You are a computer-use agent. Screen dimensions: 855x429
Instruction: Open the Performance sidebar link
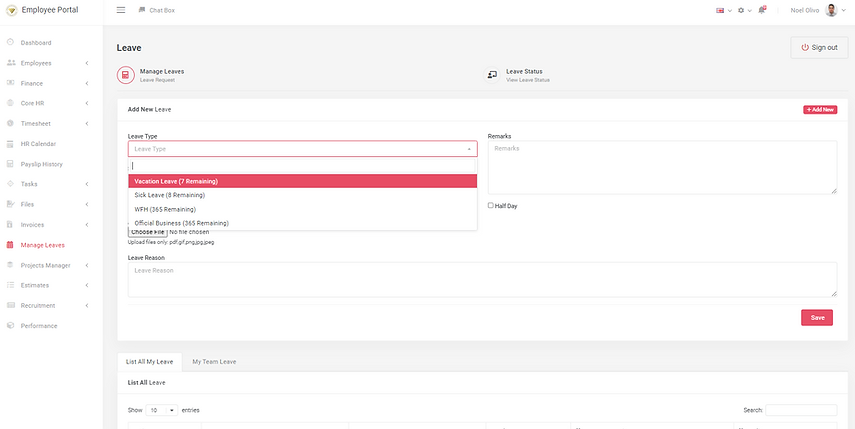pos(39,325)
